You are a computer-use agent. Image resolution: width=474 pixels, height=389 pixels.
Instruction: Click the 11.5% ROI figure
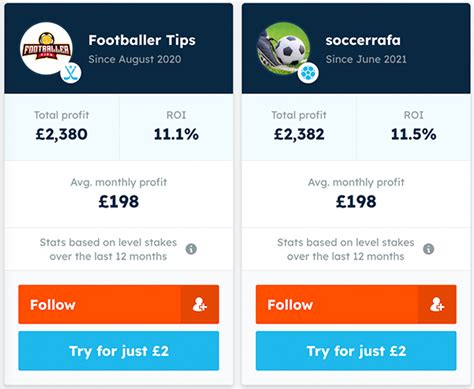pos(414,134)
